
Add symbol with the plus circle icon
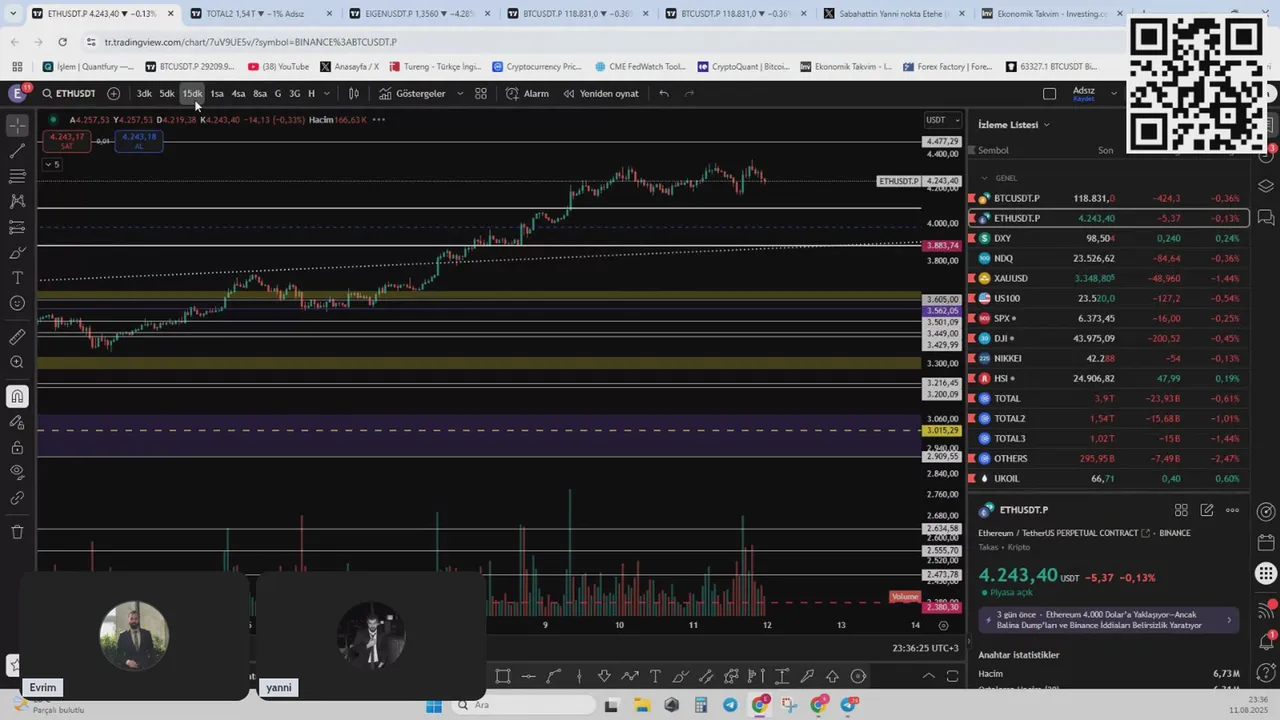click(x=113, y=93)
